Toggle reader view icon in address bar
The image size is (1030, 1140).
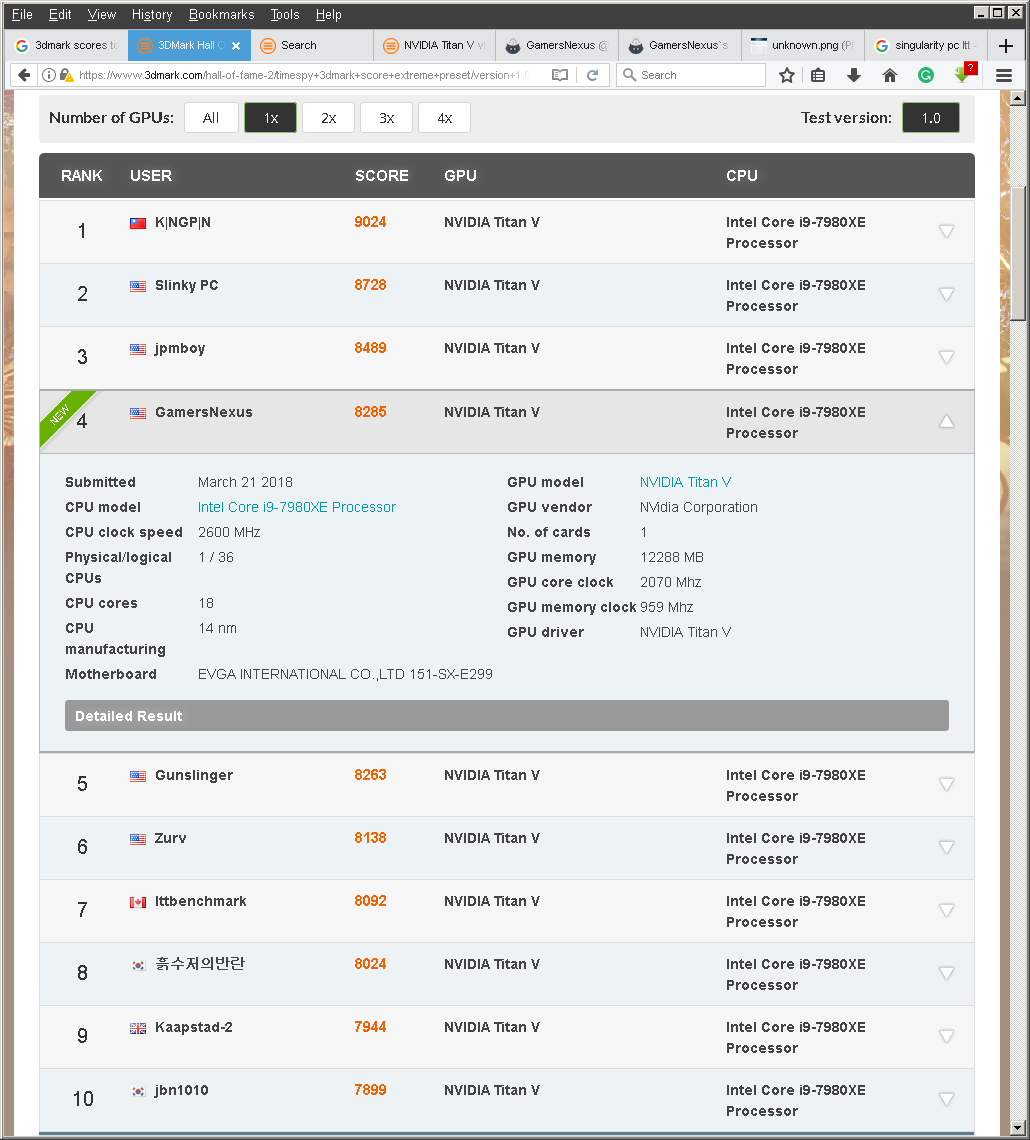(x=560, y=75)
